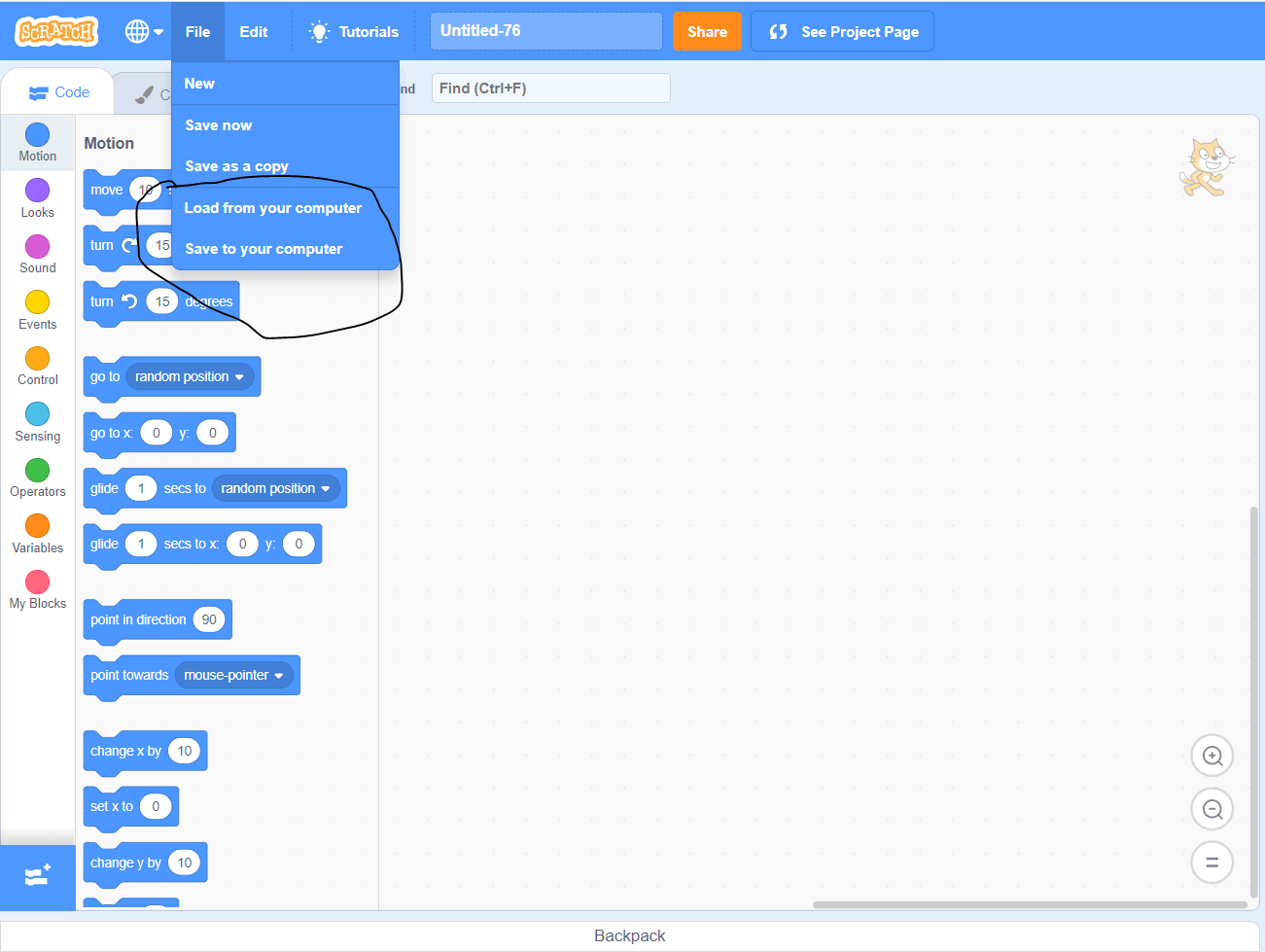This screenshot has width=1265, height=952.
Task: Click the orange Share button
Action: pos(707,31)
